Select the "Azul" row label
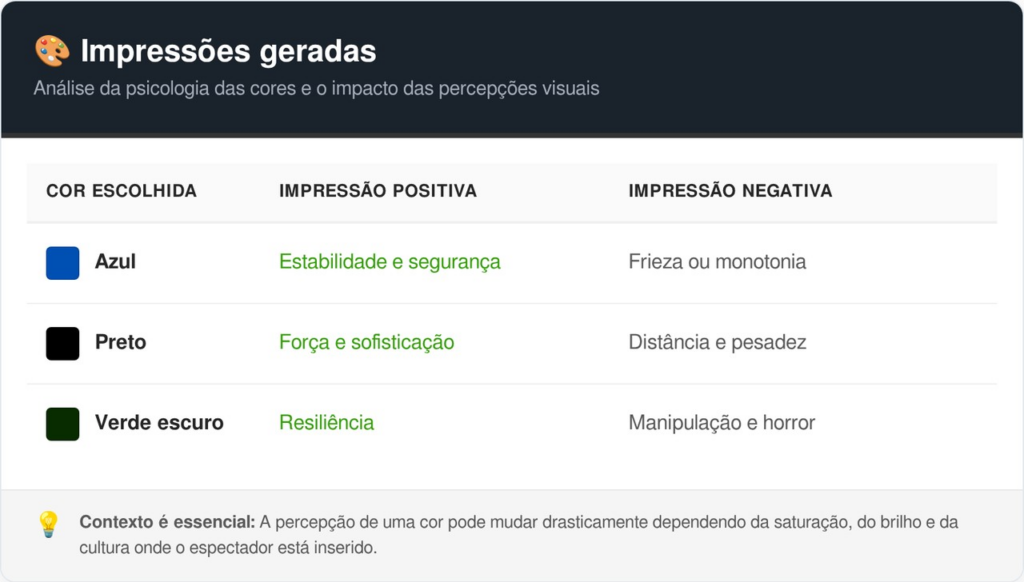1024x582 pixels. point(115,262)
